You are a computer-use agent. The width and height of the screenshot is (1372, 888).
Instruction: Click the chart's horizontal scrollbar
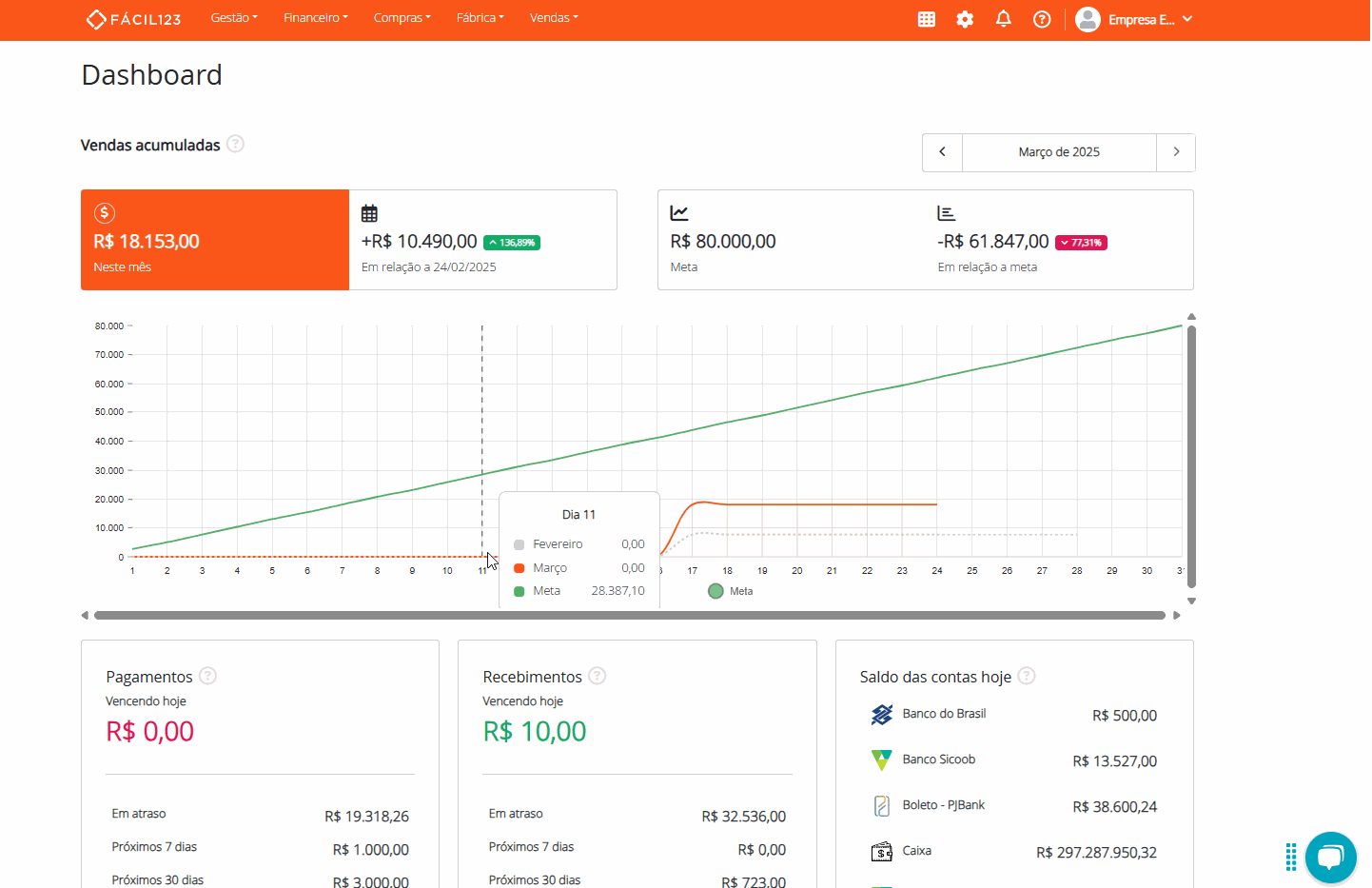click(x=629, y=616)
